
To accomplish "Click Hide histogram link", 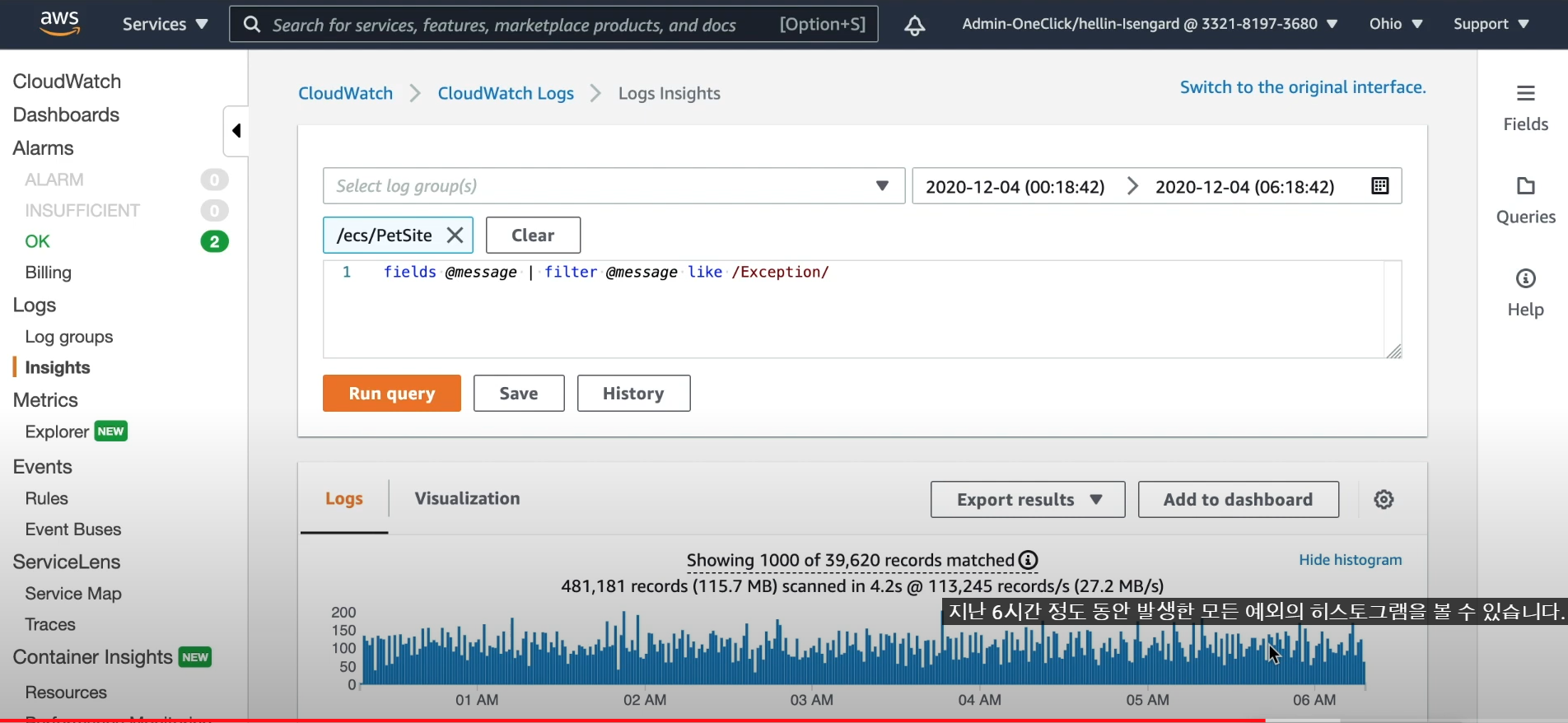I will click(1350, 560).
